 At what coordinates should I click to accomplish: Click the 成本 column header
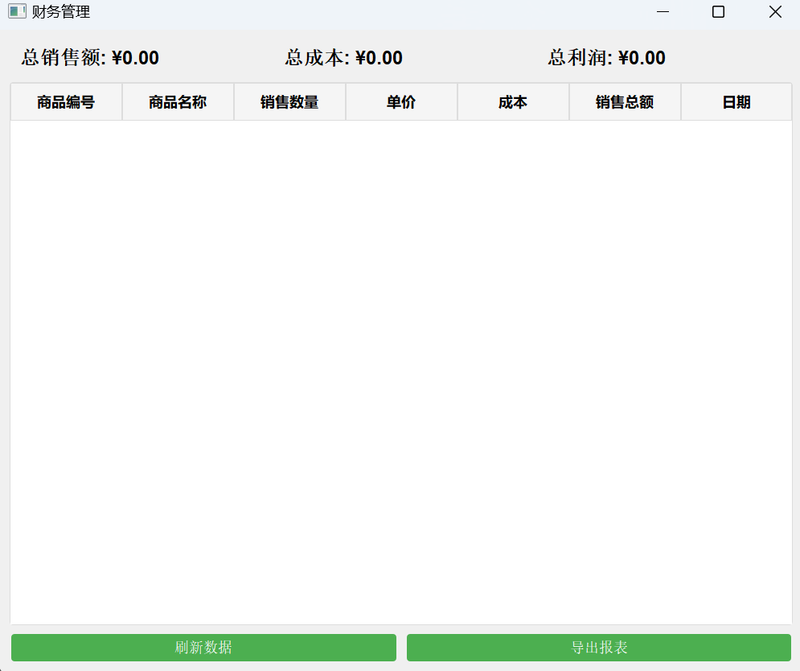(x=513, y=102)
